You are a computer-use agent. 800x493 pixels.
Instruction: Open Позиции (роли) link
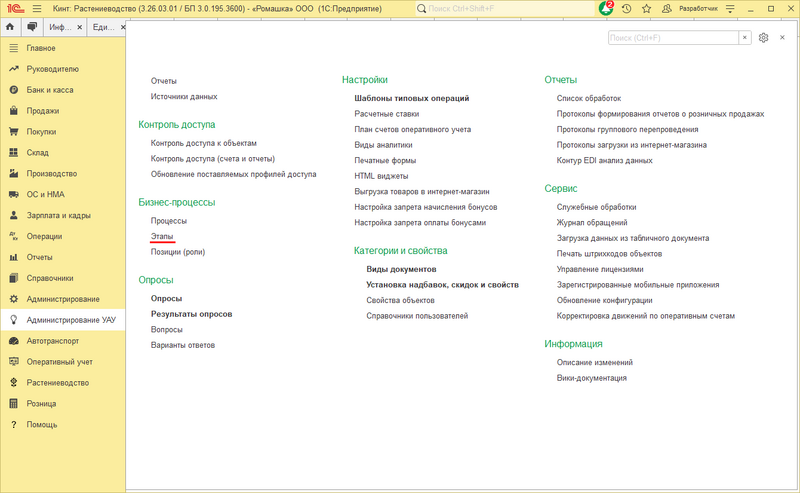[x=178, y=252]
